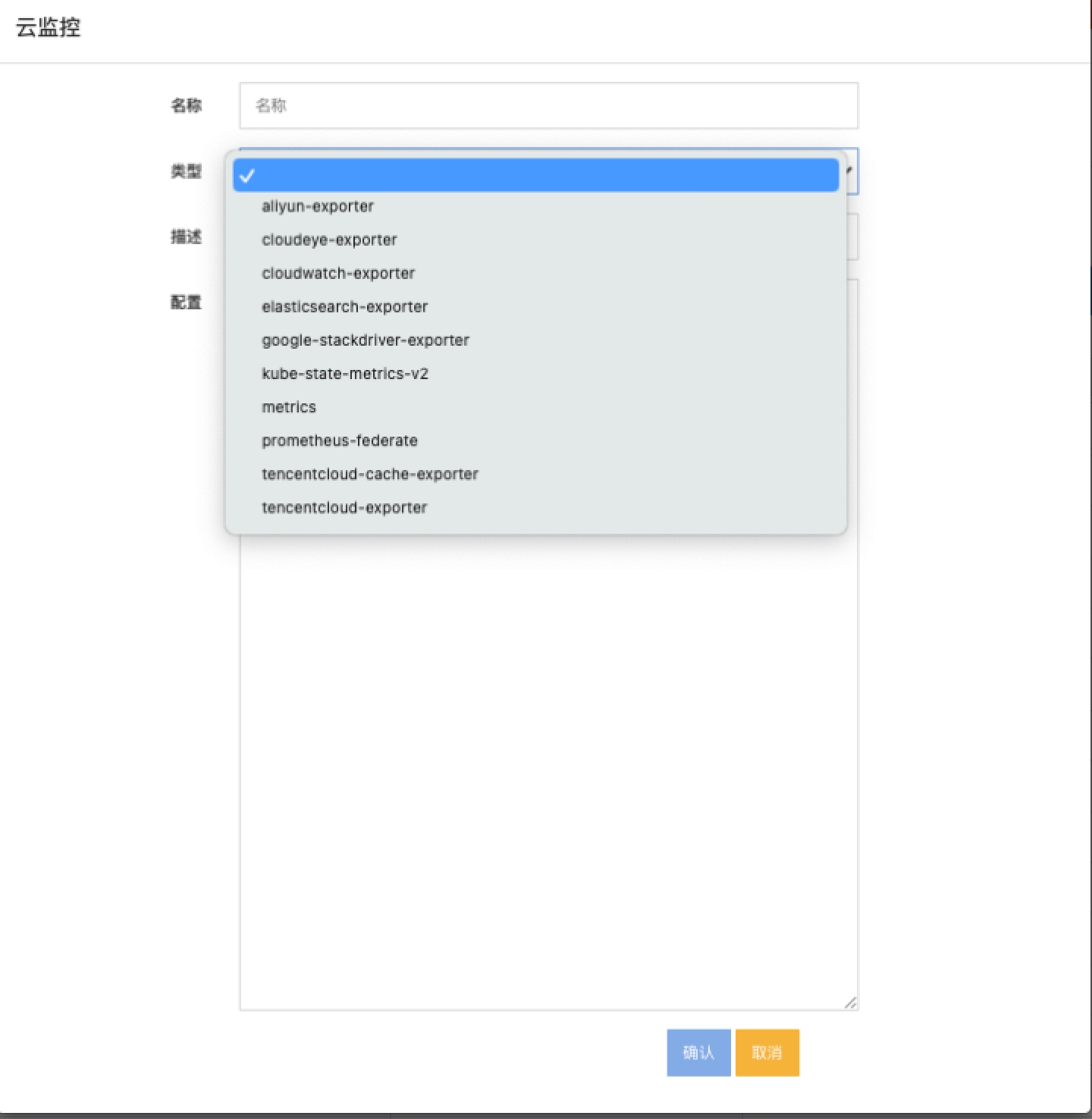Pick the metrics type option
1092x1119 pixels.
289,407
